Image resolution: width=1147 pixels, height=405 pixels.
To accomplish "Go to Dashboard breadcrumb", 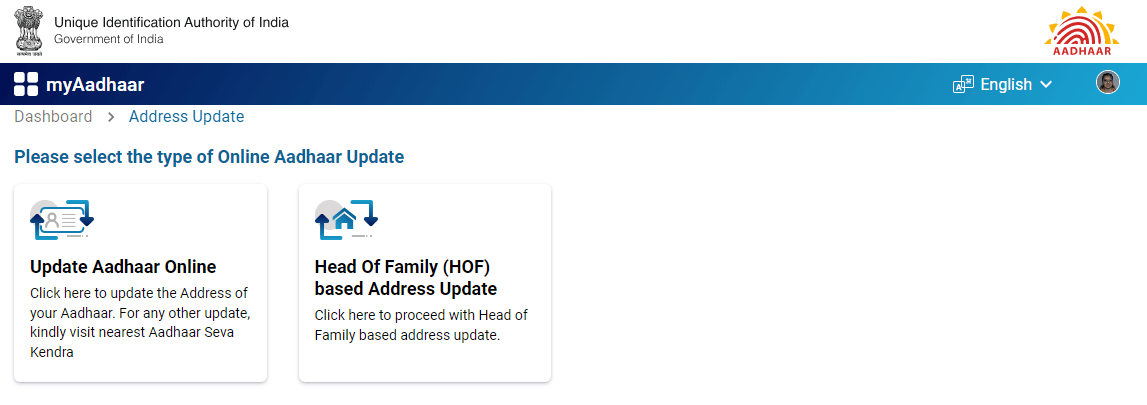I will coord(53,117).
